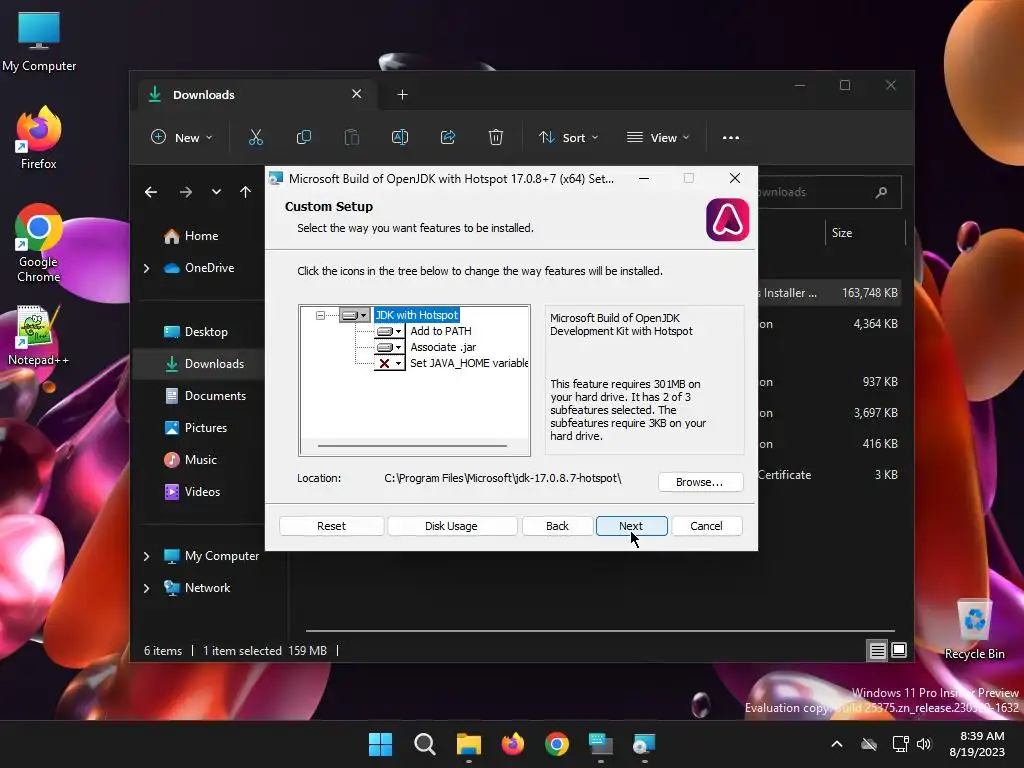
Task: Click the feature tree horizontal scrollbar
Action: [x=412, y=446]
